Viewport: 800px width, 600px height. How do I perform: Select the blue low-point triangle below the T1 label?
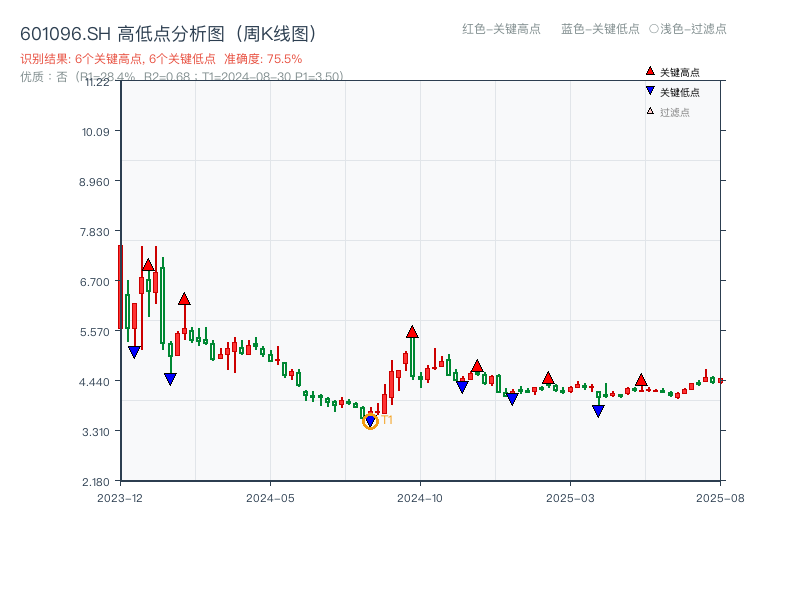coord(370,421)
